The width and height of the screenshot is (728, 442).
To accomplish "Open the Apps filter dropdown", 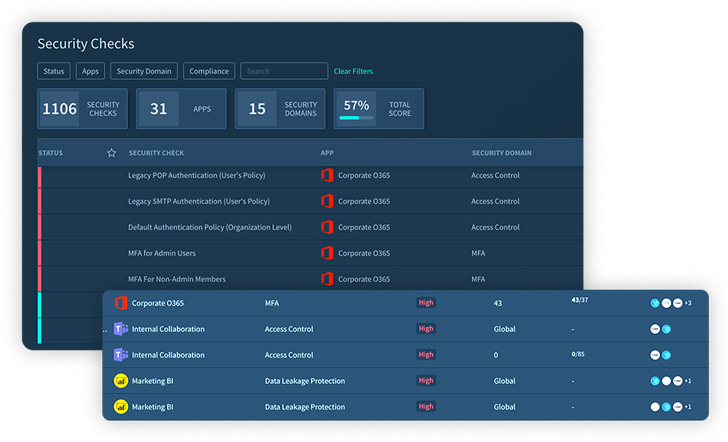I will click(x=91, y=71).
